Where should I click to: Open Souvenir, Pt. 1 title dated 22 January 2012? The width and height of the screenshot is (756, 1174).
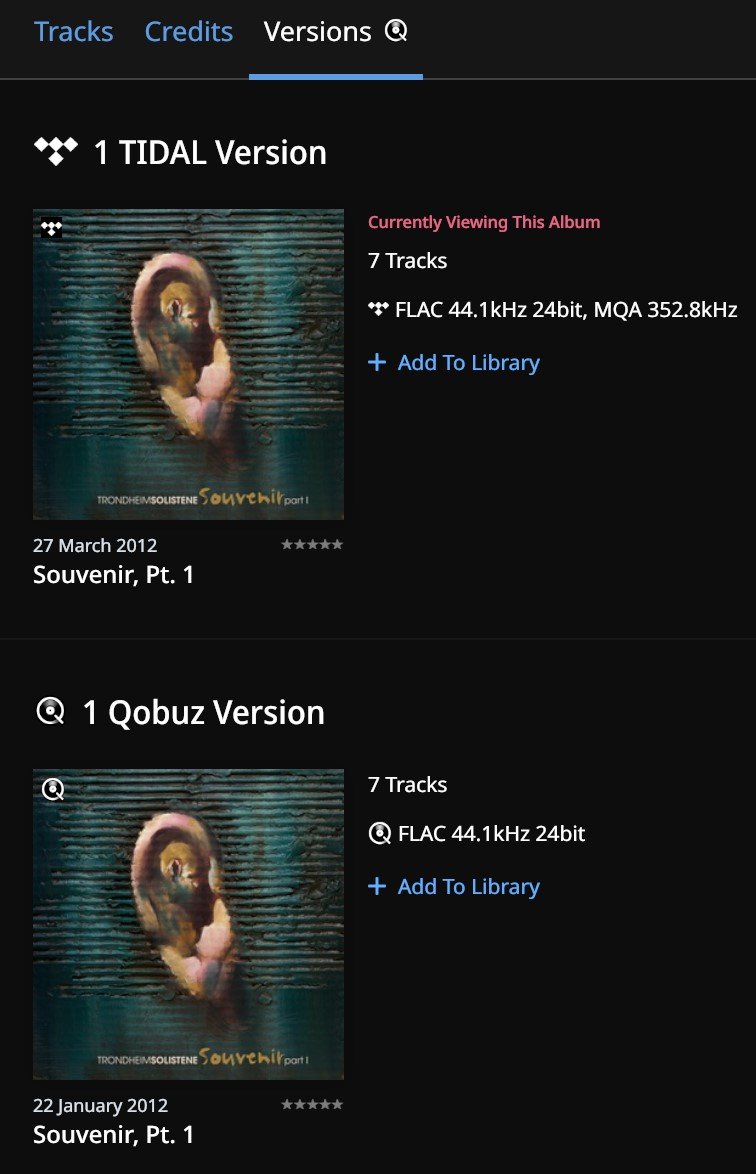coord(114,1135)
